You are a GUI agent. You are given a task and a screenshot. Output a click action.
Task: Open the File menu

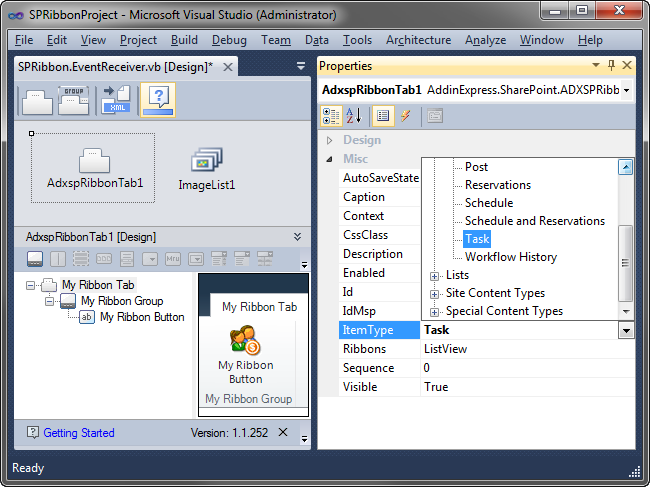coord(24,40)
